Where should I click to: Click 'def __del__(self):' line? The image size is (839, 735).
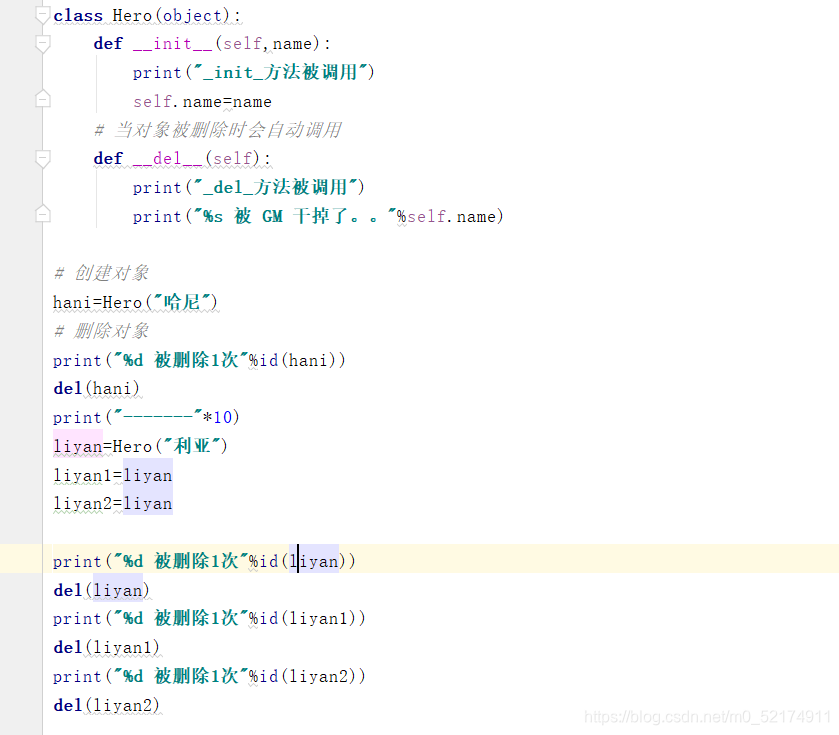(182, 159)
